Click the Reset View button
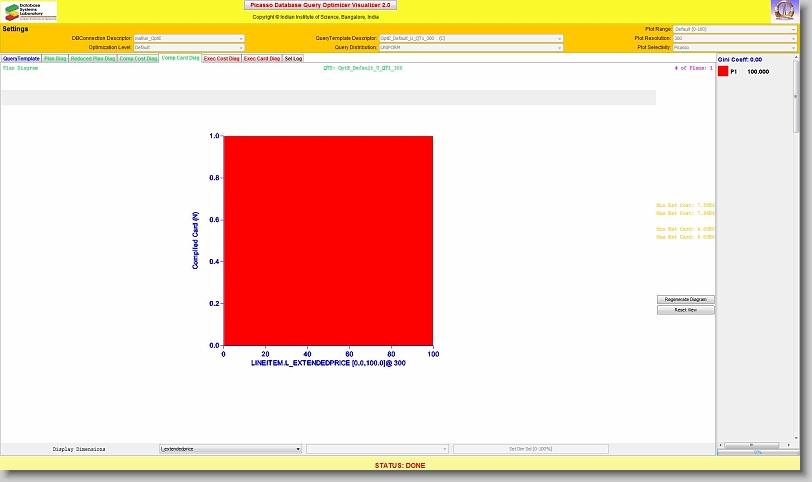Viewport: 812px width, 482px height. (685, 310)
